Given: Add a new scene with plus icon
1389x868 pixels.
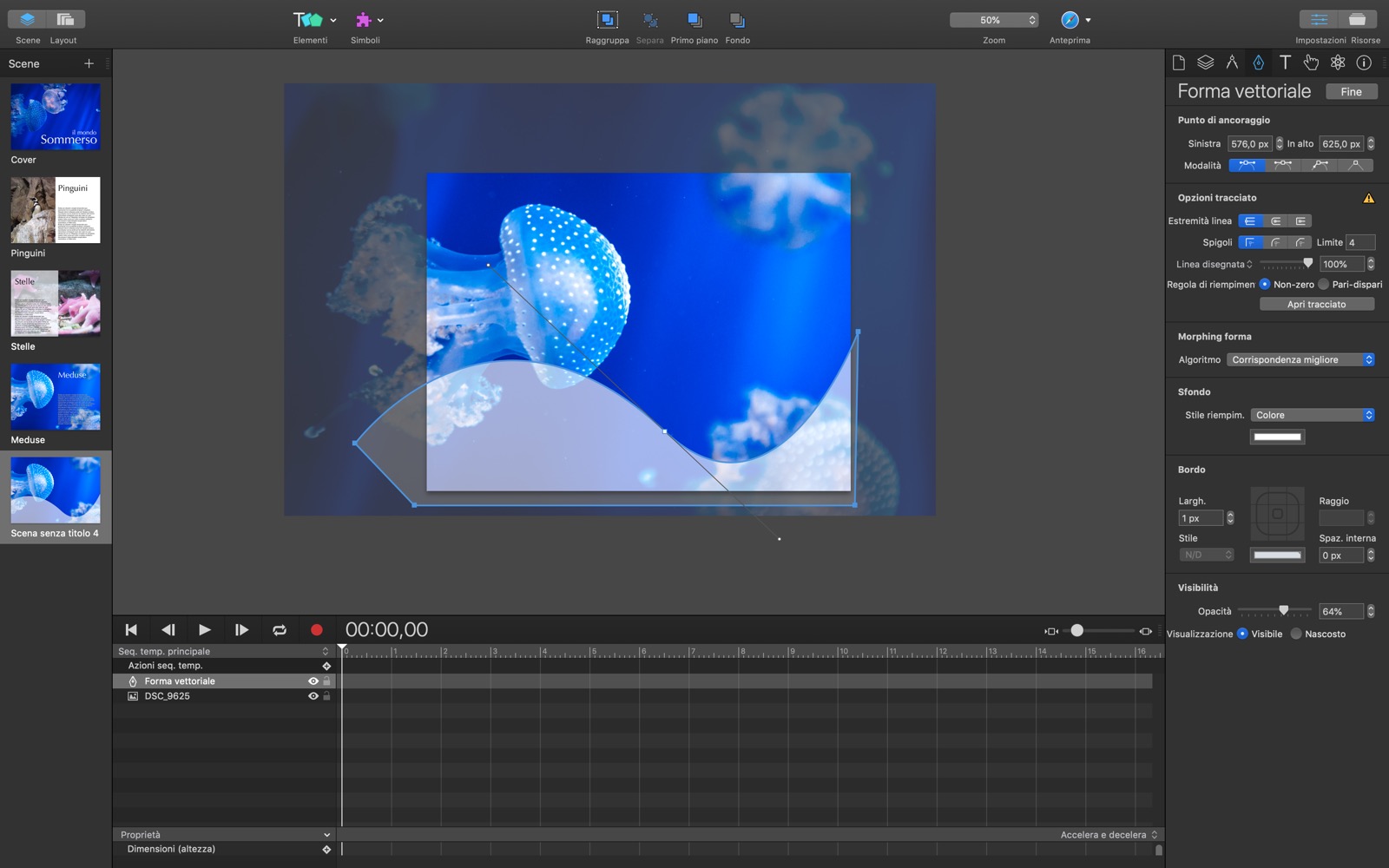Looking at the screenshot, I should click(x=89, y=63).
